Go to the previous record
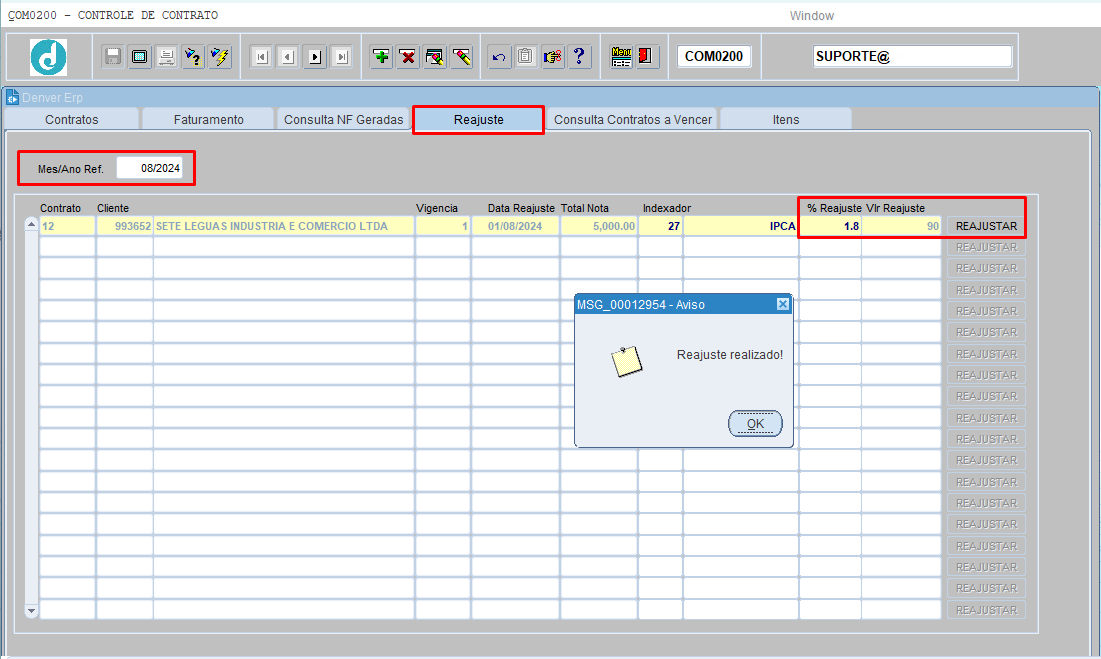 [x=288, y=57]
